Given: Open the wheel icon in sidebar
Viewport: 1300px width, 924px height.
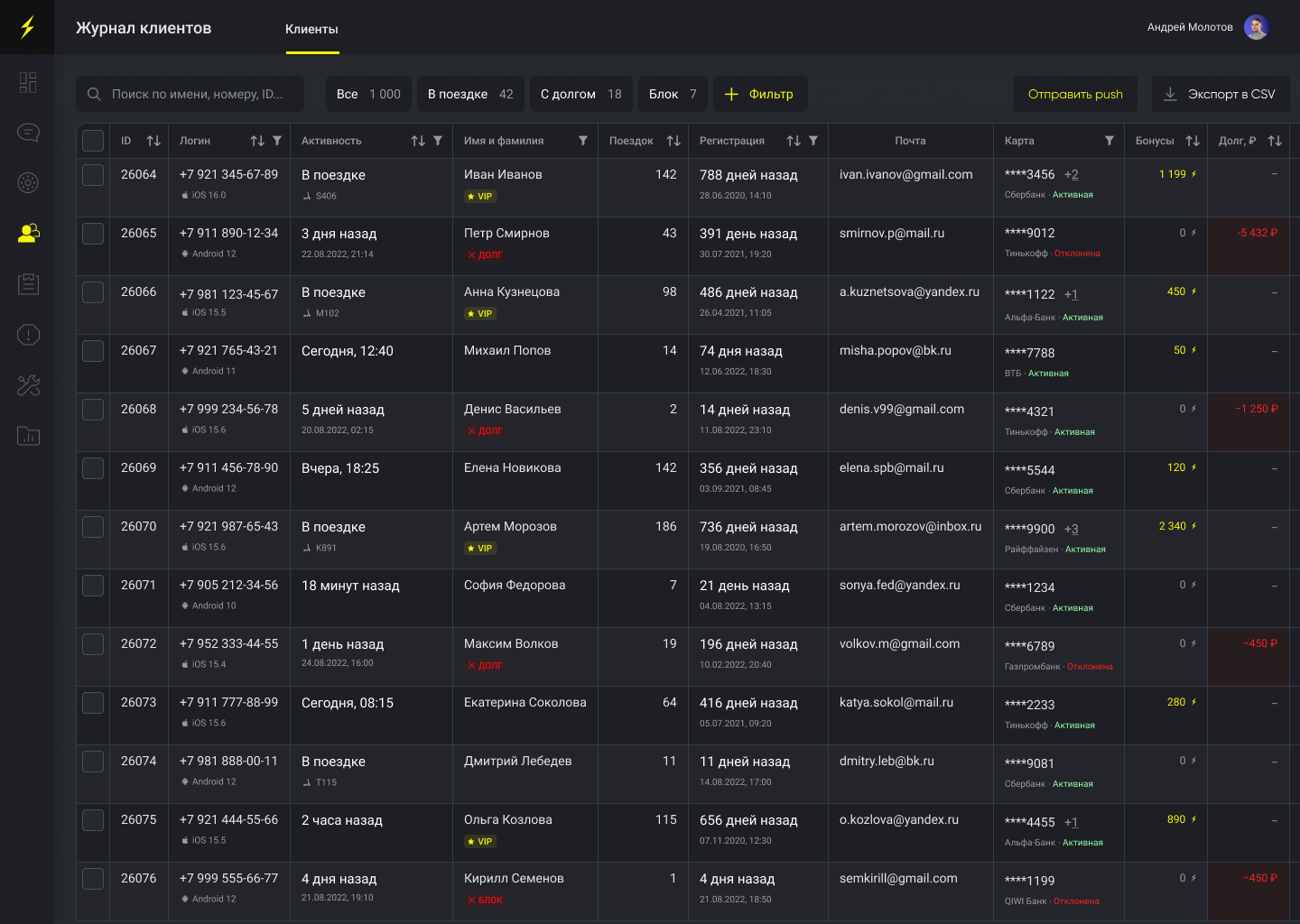Looking at the screenshot, I should coord(28,183).
